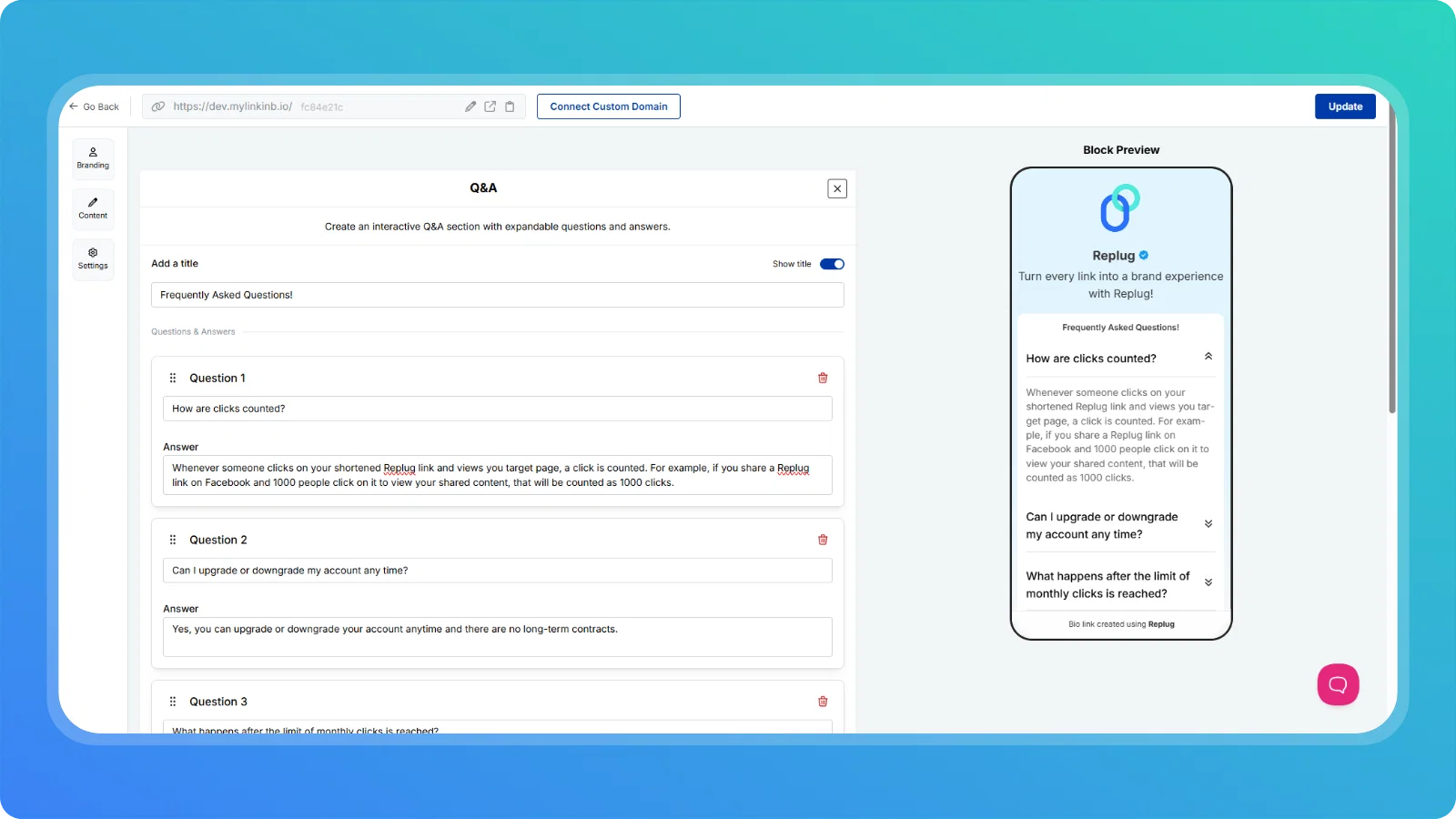1456x819 pixels.
Task: Click the Update button
Action: (1345, 106)
